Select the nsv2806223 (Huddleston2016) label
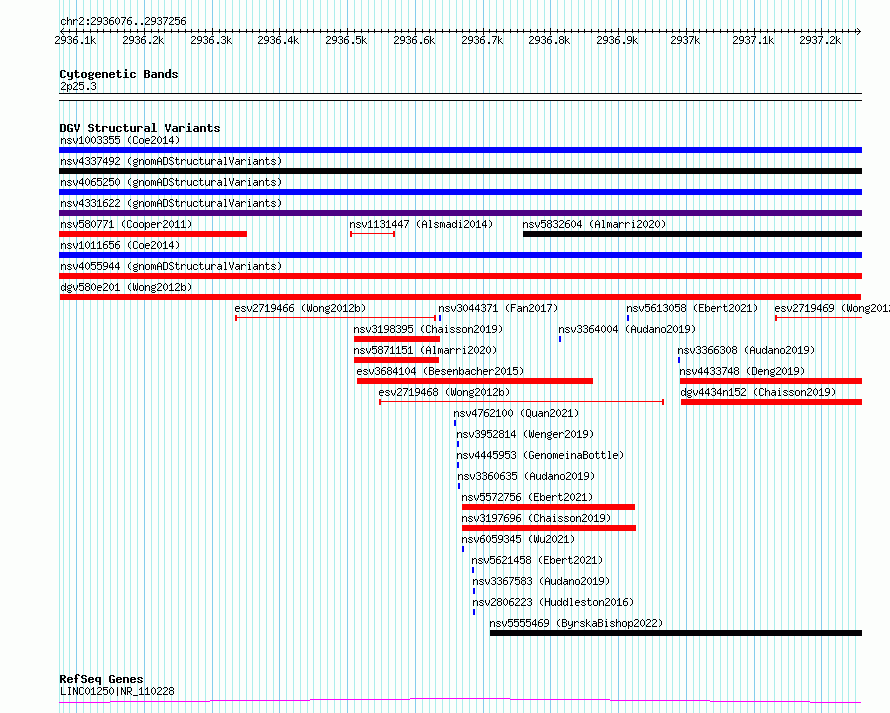 [x=553, y=602]
